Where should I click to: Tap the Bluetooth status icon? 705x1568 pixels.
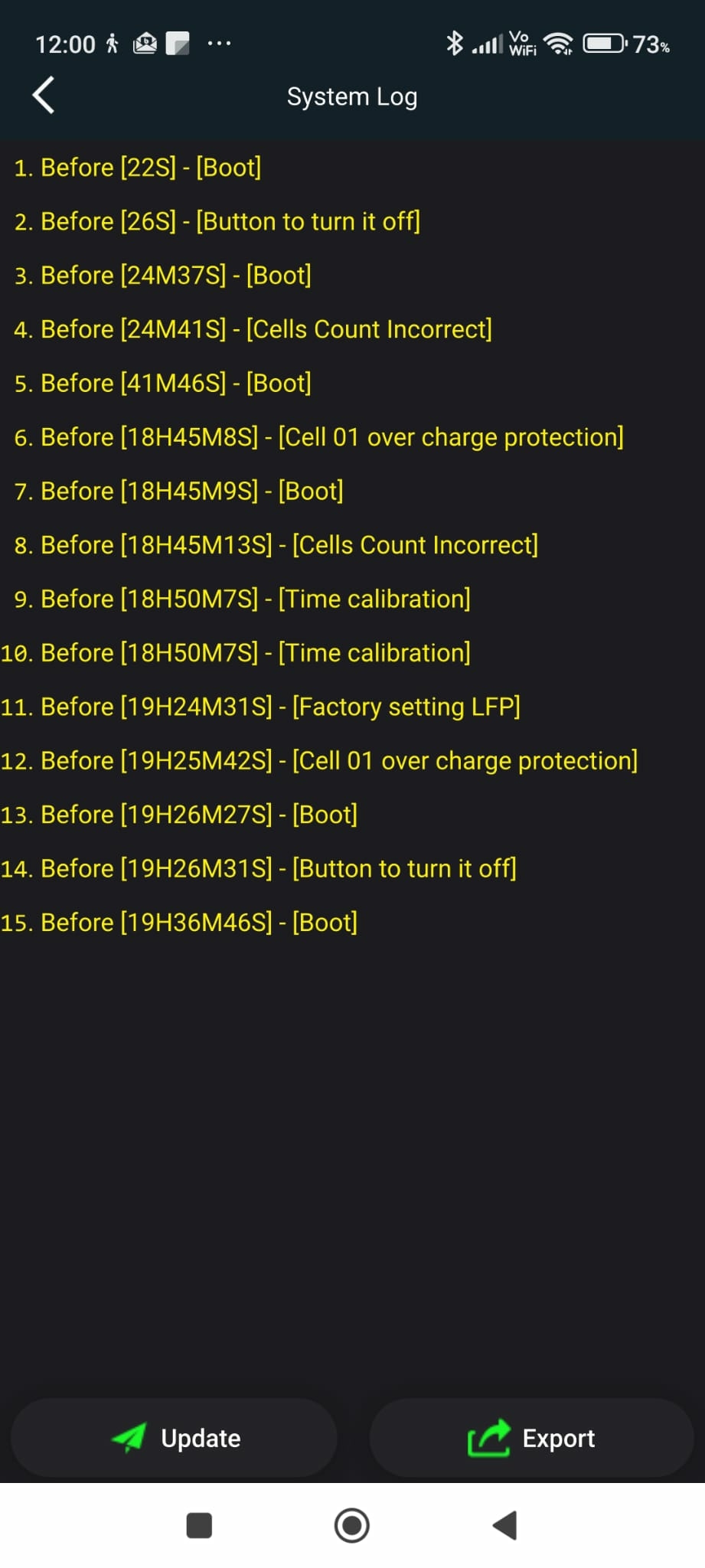[x=455, y=44]
